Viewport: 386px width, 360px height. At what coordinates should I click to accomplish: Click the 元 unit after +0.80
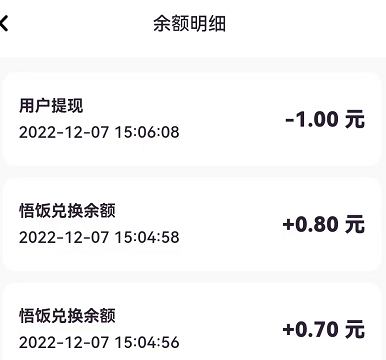click(355, 224)
